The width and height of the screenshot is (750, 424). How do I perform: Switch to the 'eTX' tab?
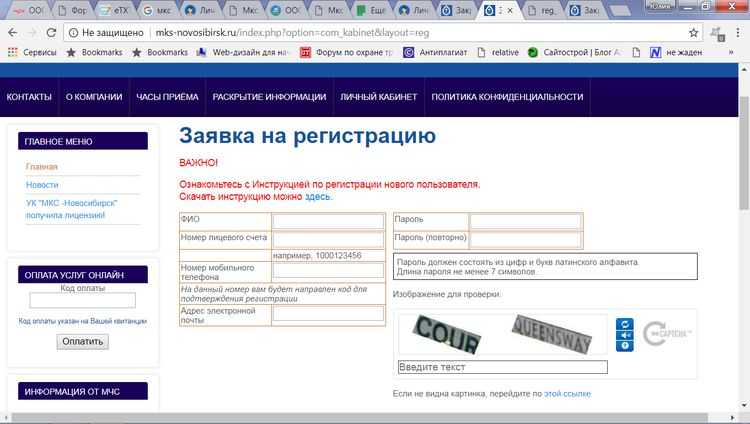coord(115,10)
